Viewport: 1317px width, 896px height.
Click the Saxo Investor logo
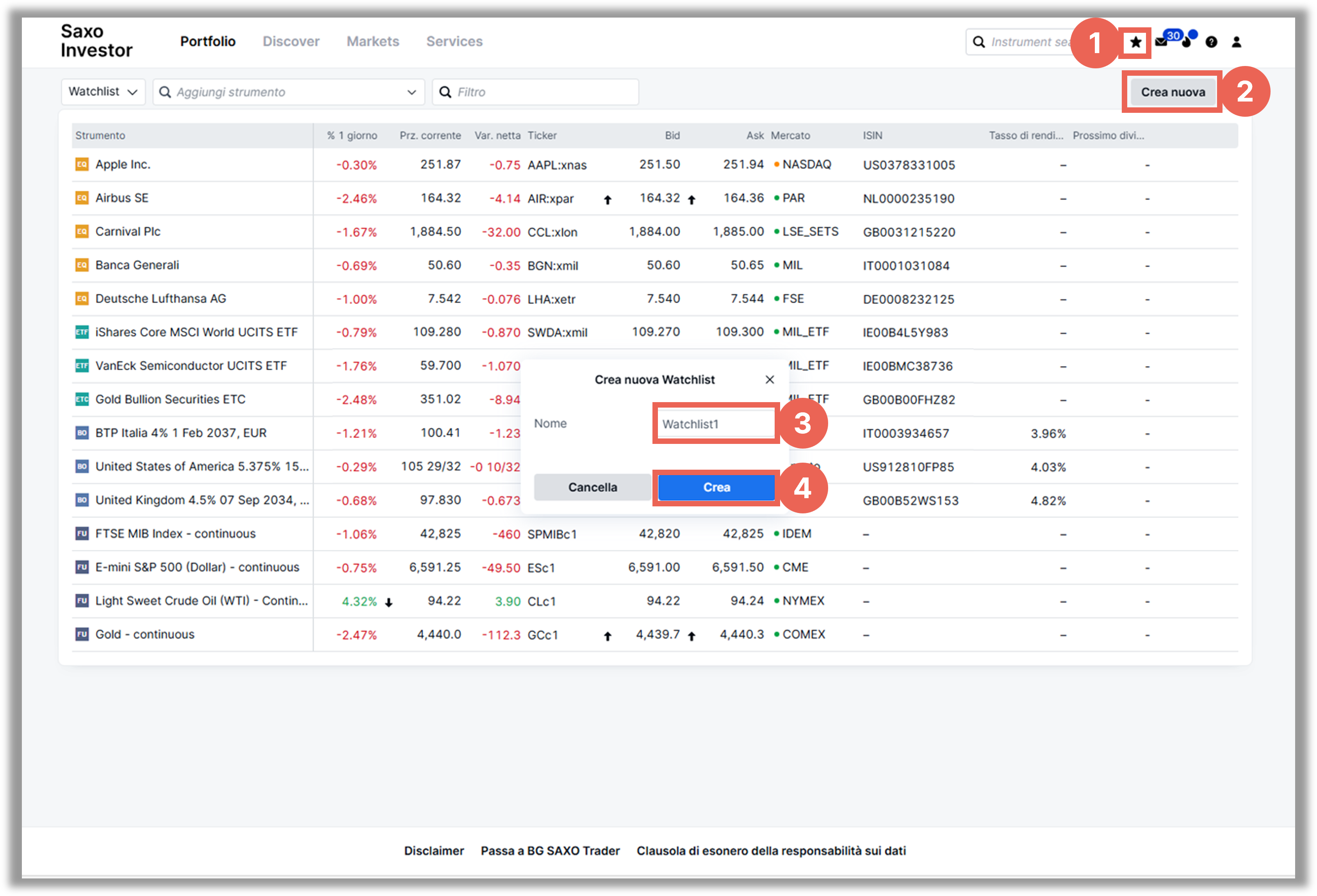point(96,41)
